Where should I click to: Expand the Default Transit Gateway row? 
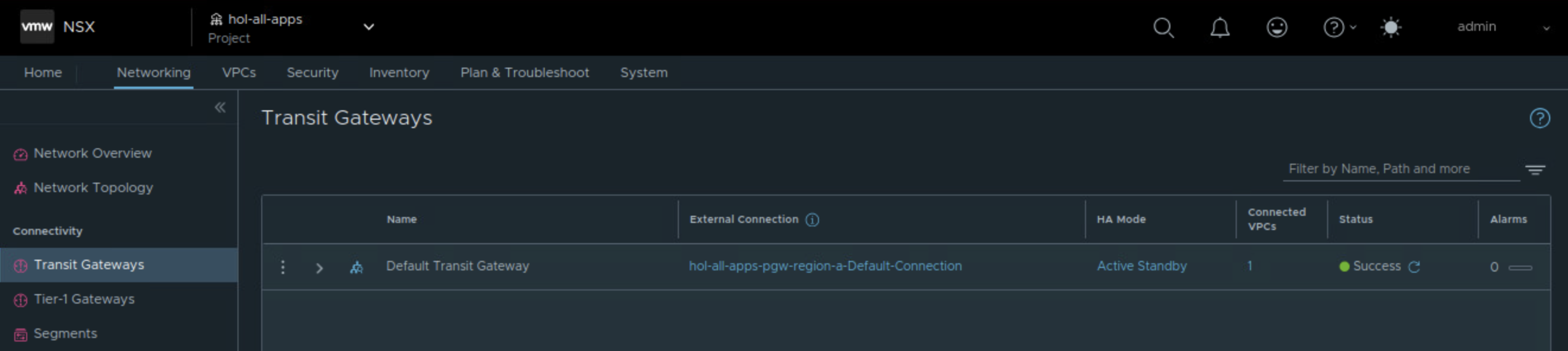319,267
